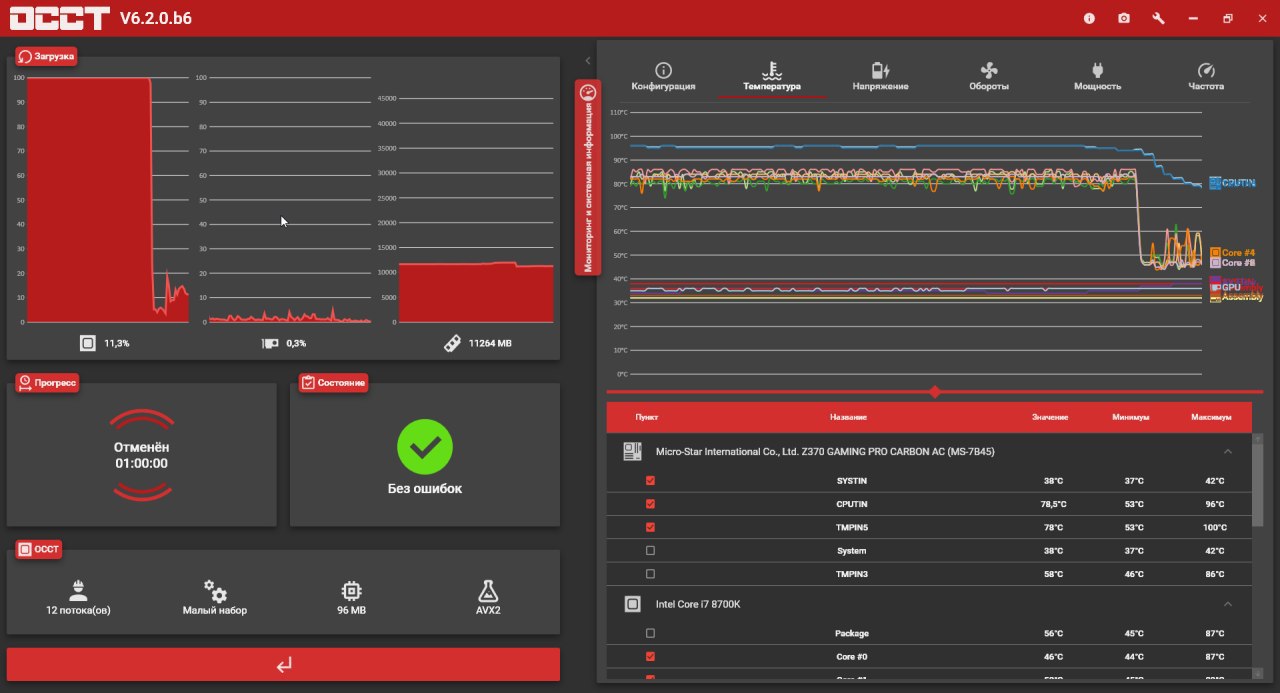Click the Состояние panel label

pyautogui.click(x=333, y=383)
